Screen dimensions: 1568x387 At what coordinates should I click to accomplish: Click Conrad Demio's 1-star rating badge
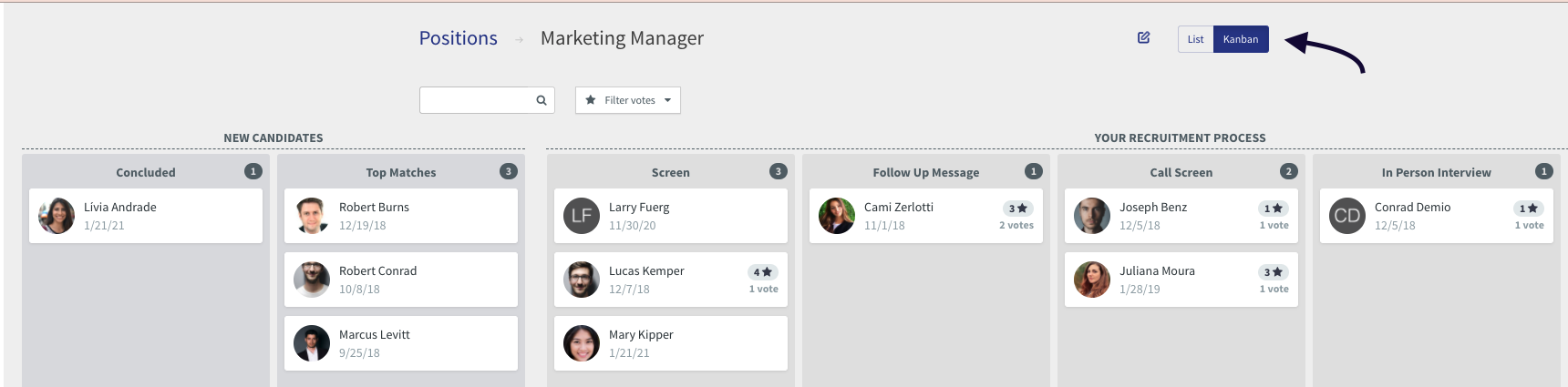coord(1528,209)
